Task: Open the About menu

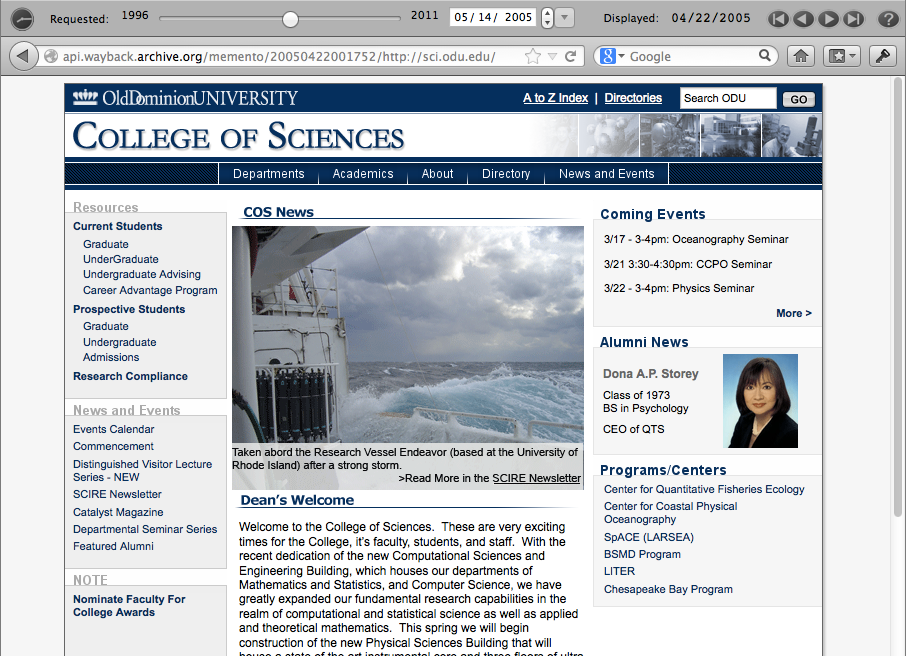Action: click(x=437, y=174)
